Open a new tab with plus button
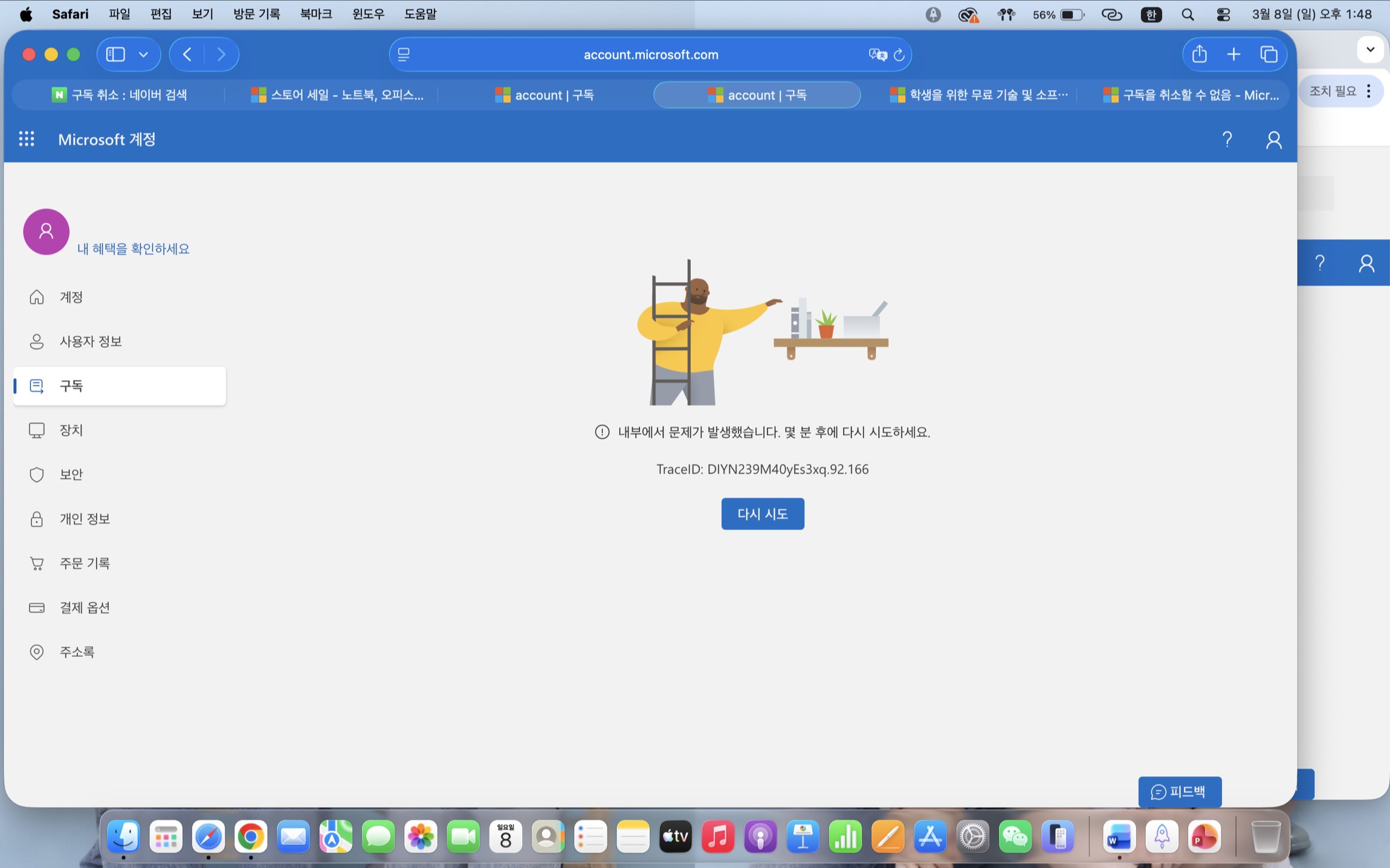This screenshot has width=1390, height=868. (1233, 54)
